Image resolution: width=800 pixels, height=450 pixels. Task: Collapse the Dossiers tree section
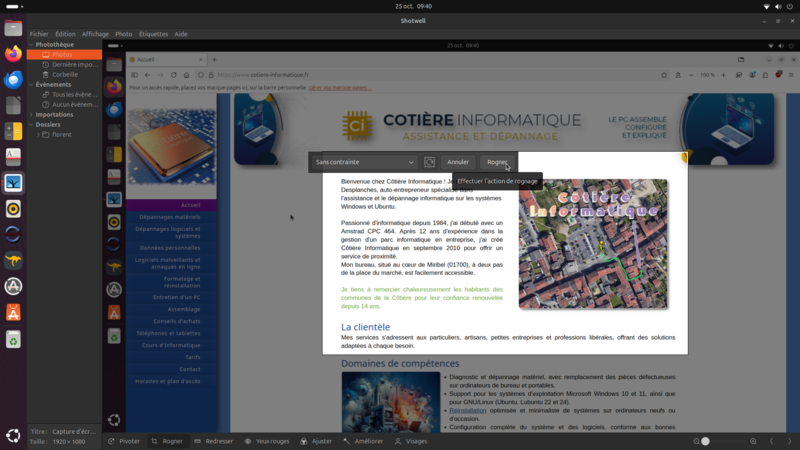(31, 124)
